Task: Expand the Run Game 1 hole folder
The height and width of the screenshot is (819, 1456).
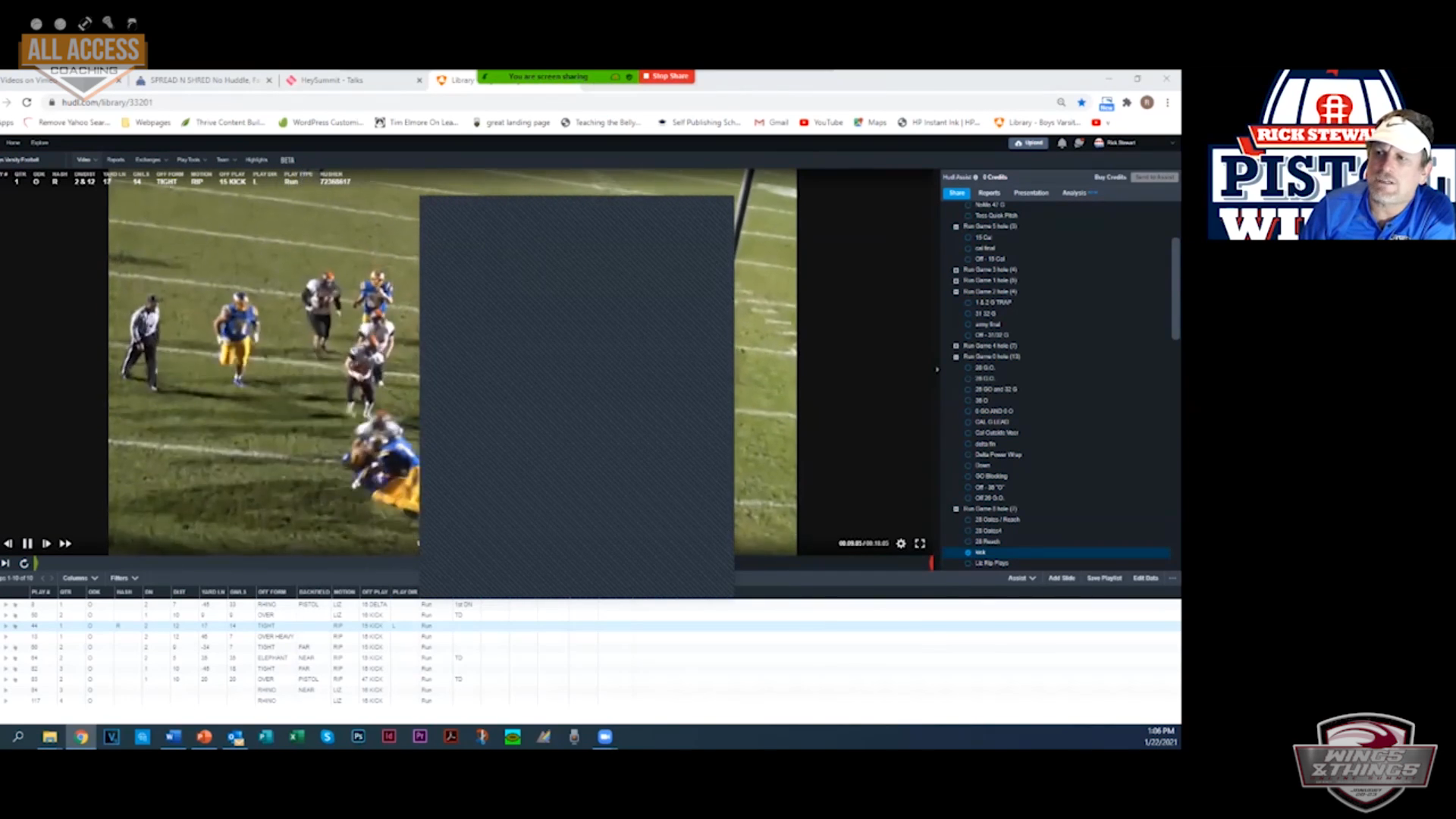Action: (956, 281)
